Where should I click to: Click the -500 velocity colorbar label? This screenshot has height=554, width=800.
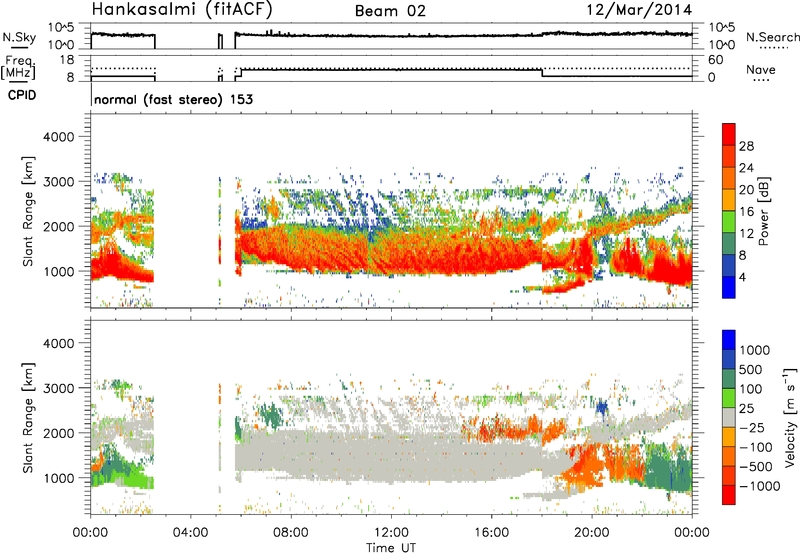tap(755, 467)
